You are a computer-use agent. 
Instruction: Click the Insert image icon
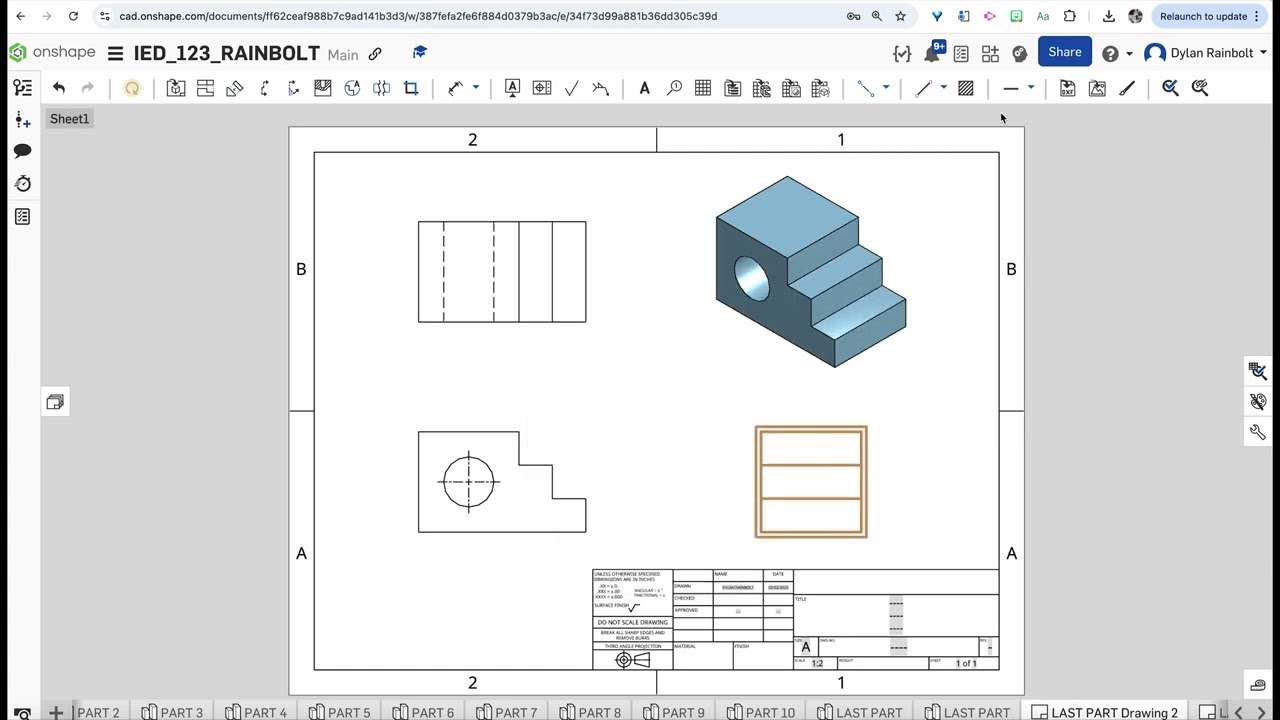pyautogui.click(x=1097, y=89)
